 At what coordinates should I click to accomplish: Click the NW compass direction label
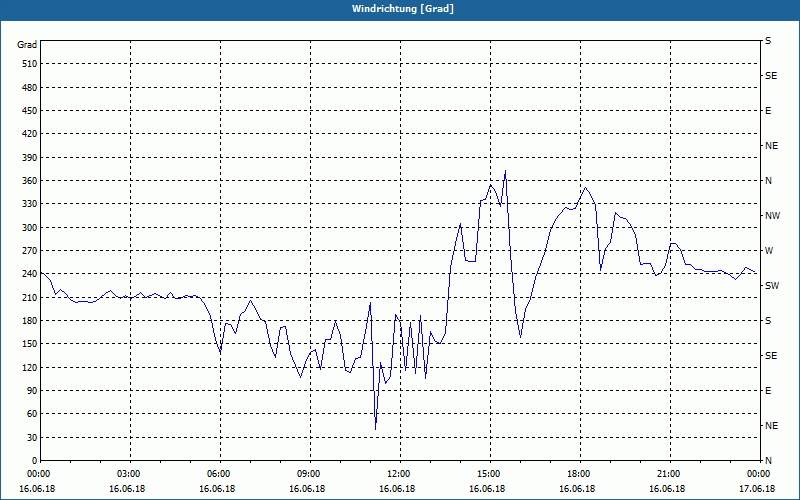(x=772, y=216)
